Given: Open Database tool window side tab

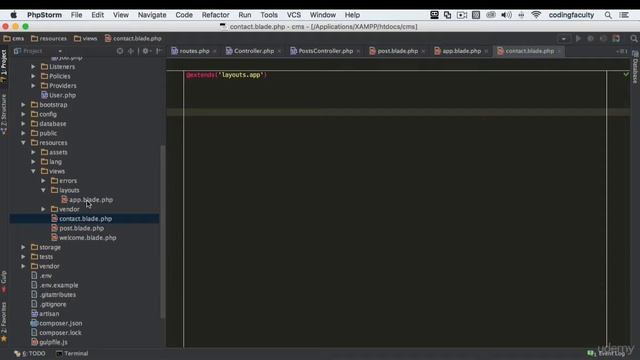Looking at the screenshot, I should pyautogui.click(x=635, y=67).
